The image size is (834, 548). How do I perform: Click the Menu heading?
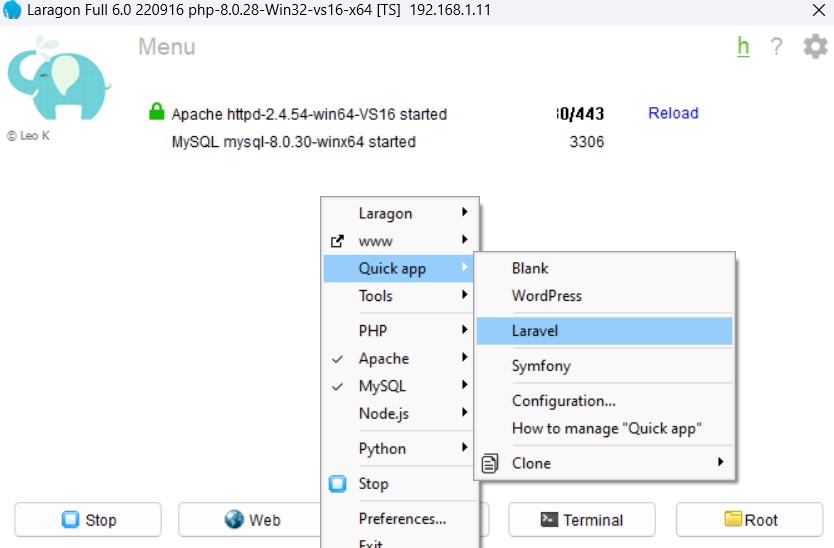tap(167, 47)
